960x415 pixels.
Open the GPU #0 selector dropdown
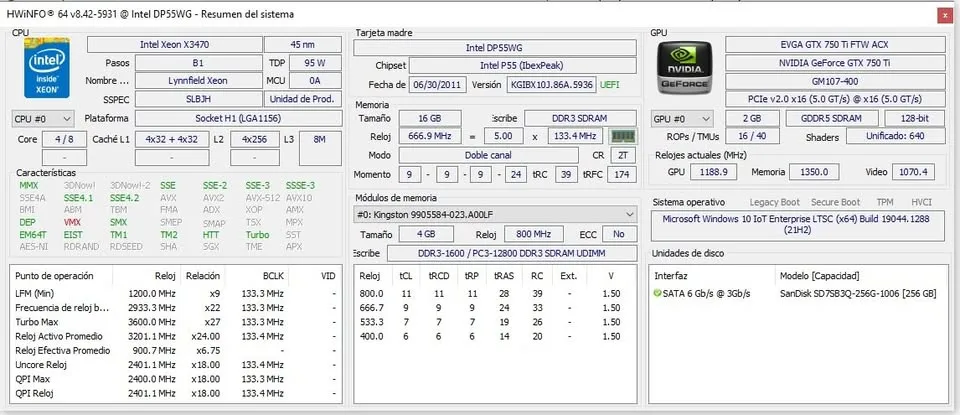coord(682,119)
